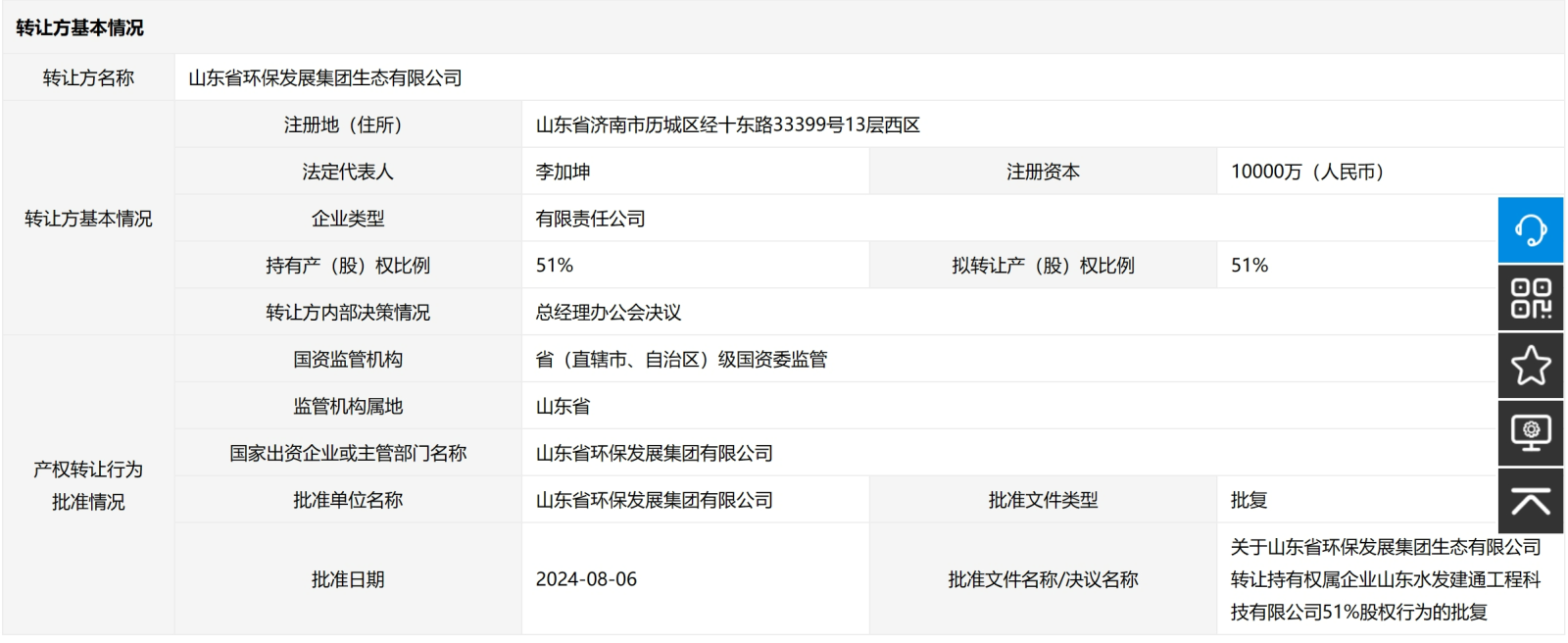Select the approval document title starting 关于山东省环保发展集团
This screenshot has height=643, width=1568.
(x=1386, y=580)
